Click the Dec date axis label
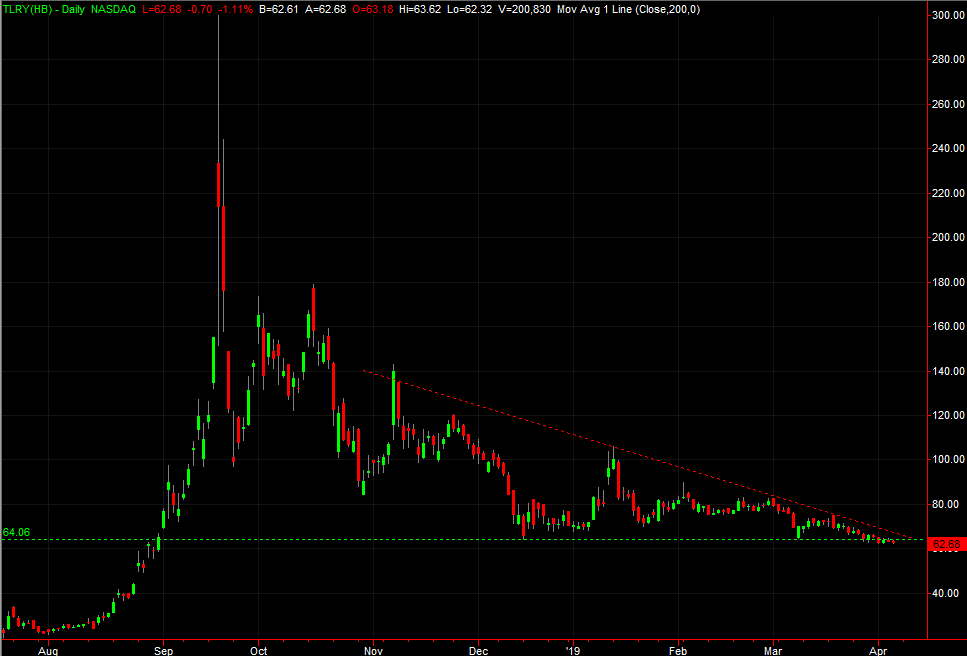 (x=478, y=650)
